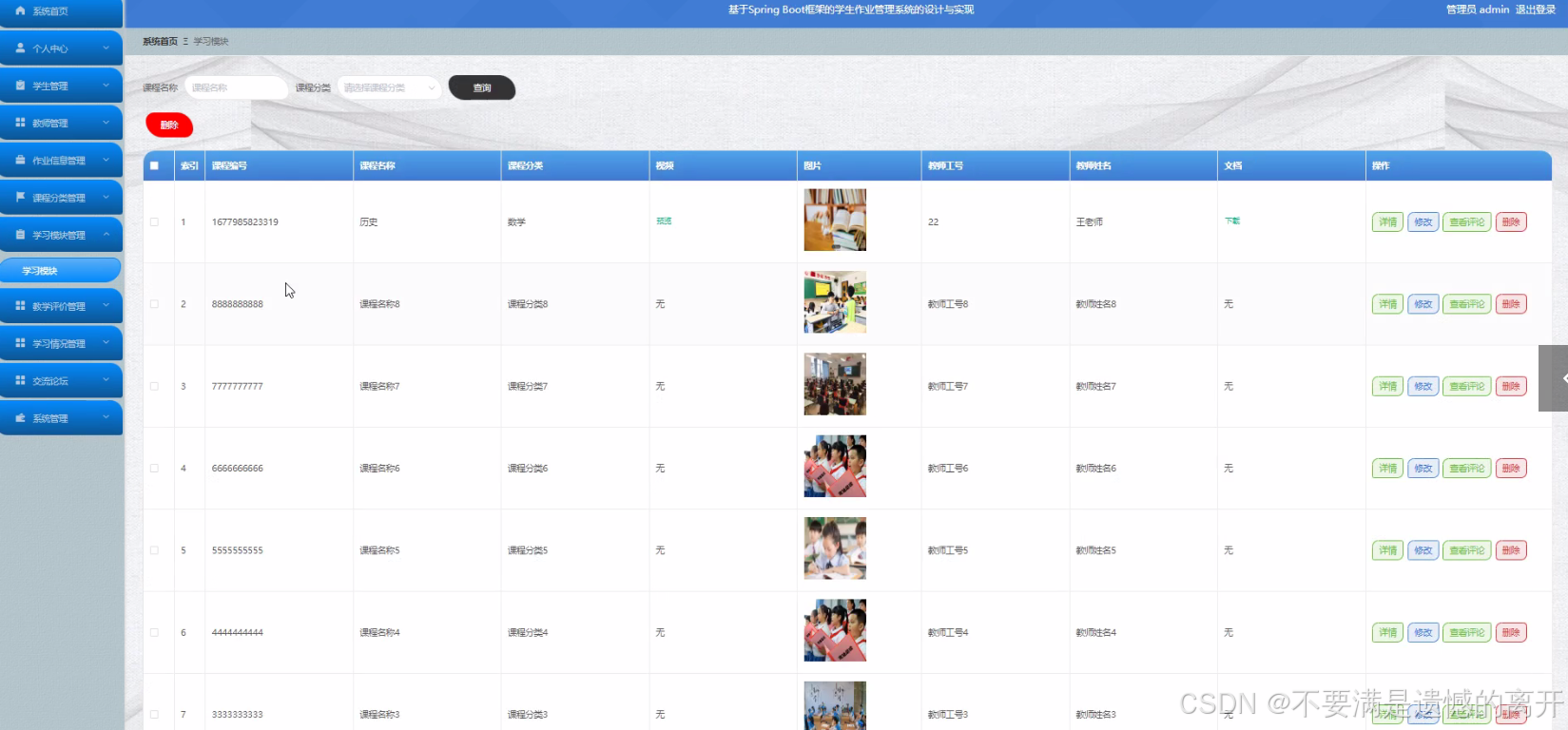Screen dimensions: 1568x730
Task: Click the 系统首页 breadcrumb link
Action: pyautogui.click(x=160, y=41)
